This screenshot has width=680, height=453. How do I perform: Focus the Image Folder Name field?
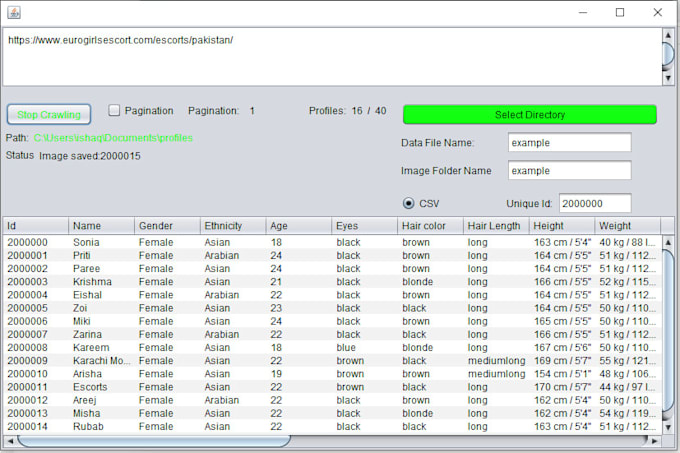pos(569,170)
